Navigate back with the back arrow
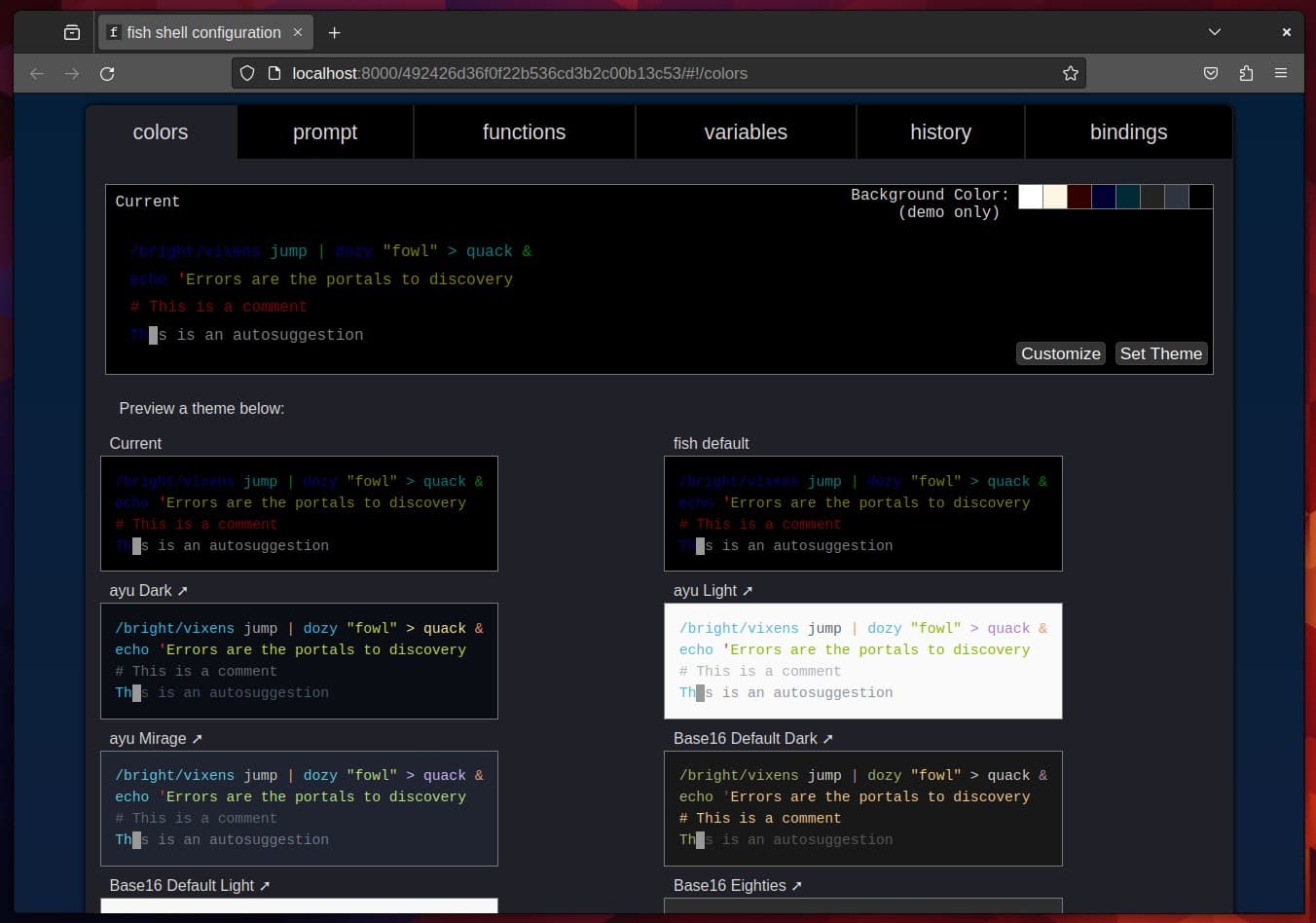Screen dimensions: 1316x923 point(37,73)
